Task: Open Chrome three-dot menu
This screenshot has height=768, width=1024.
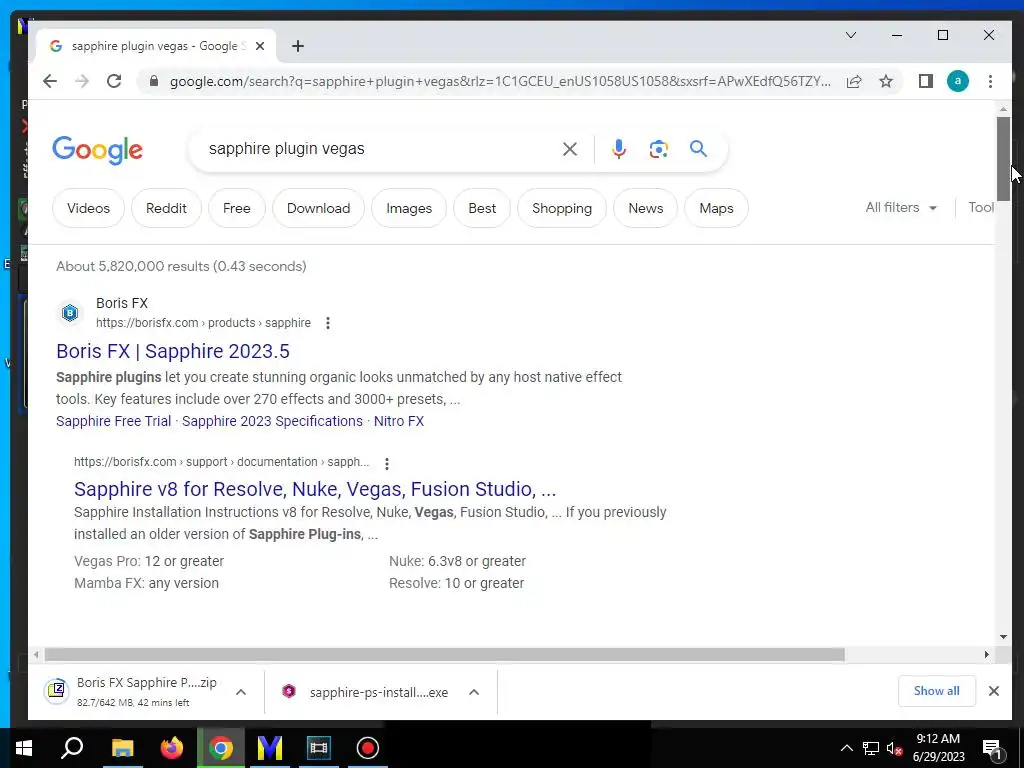Action: 990,81
